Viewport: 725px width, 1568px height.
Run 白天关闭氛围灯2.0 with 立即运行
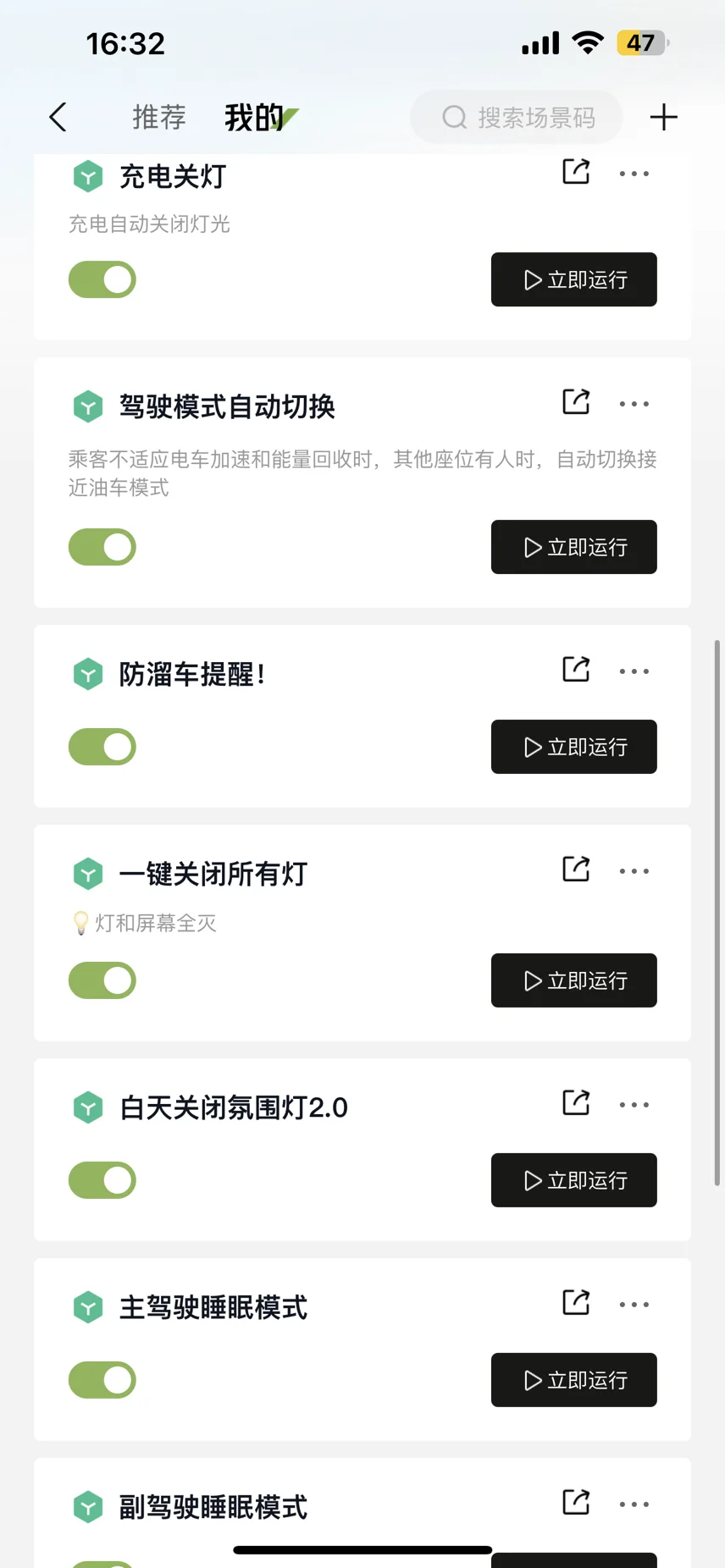click(x=574, y=1180)
